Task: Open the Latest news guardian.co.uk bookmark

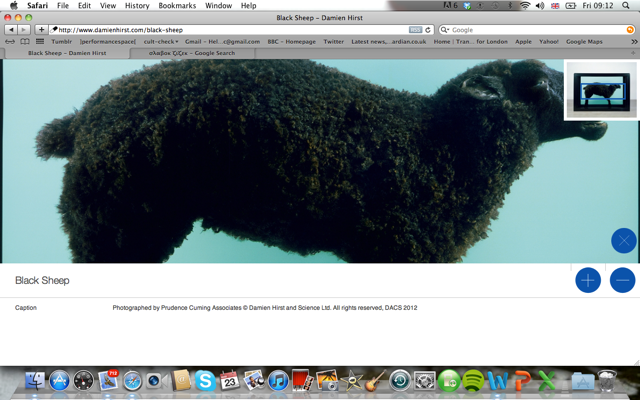Action: pyautogui.click(x=389, y=42)
